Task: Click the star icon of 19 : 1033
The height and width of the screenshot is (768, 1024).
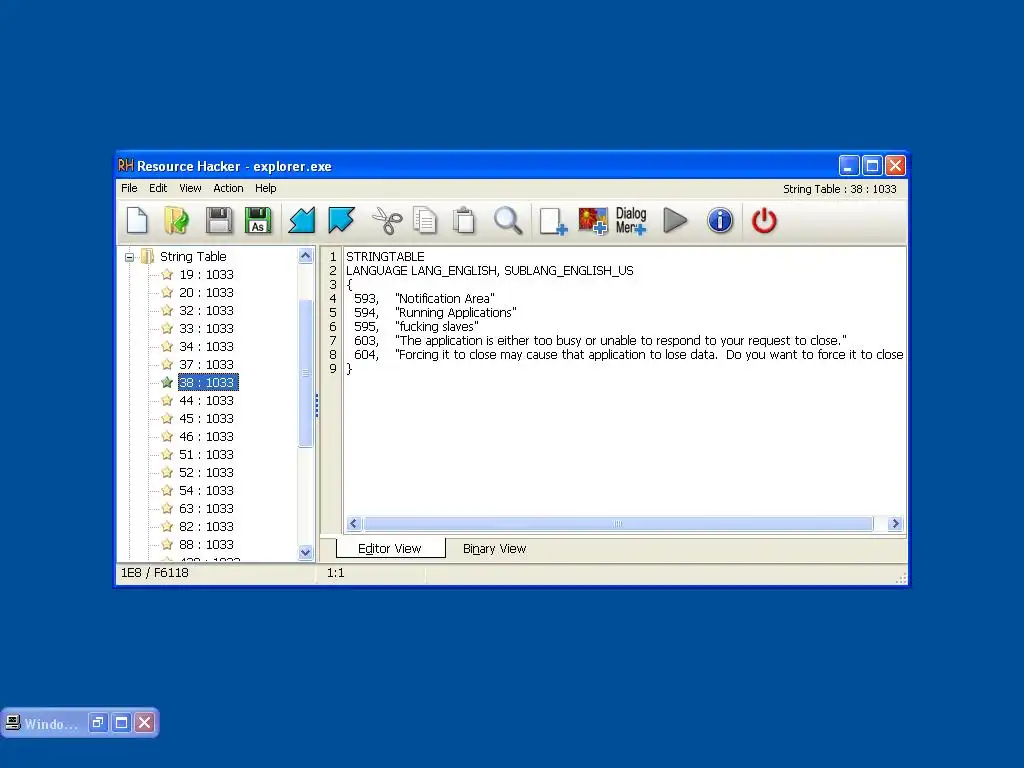Action: [167, 274]
